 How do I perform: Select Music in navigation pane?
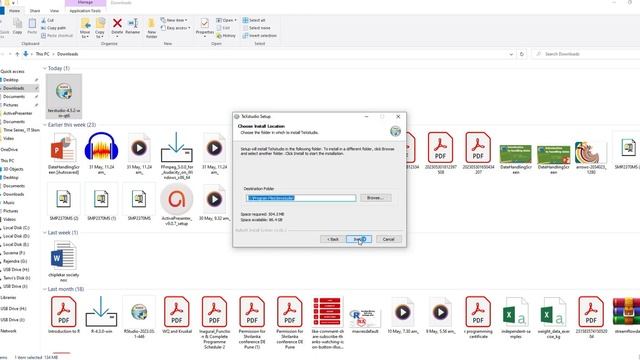pos(9,202)
